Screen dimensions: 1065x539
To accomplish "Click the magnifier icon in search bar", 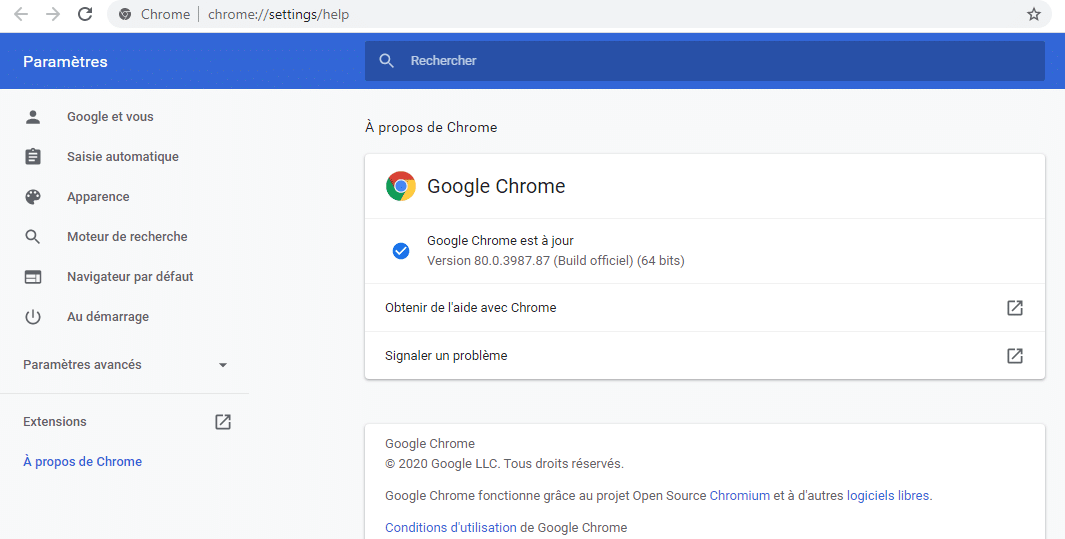I will [x=386, y=60].
